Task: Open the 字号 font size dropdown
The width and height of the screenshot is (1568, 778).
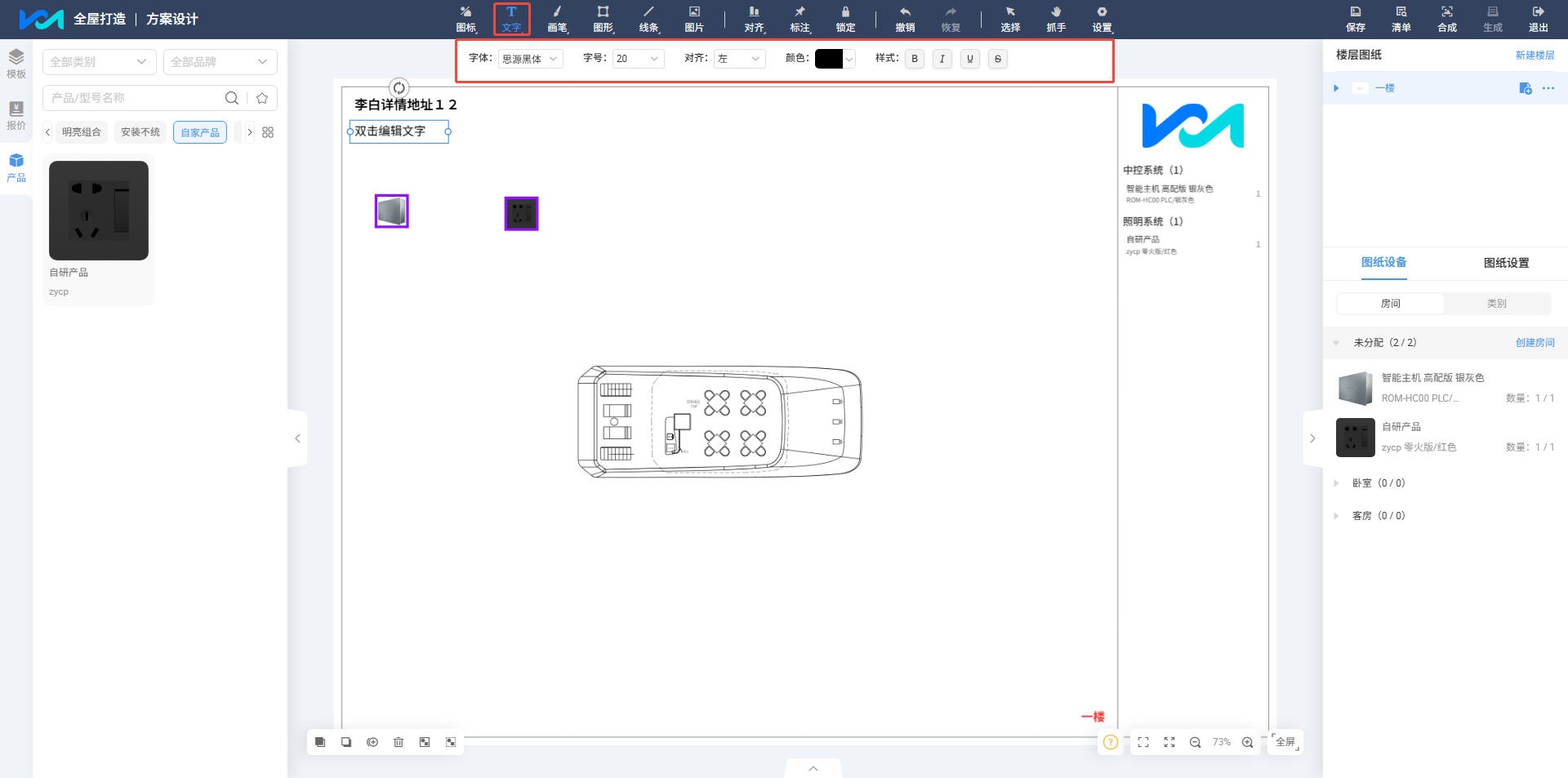Action: 639,59
